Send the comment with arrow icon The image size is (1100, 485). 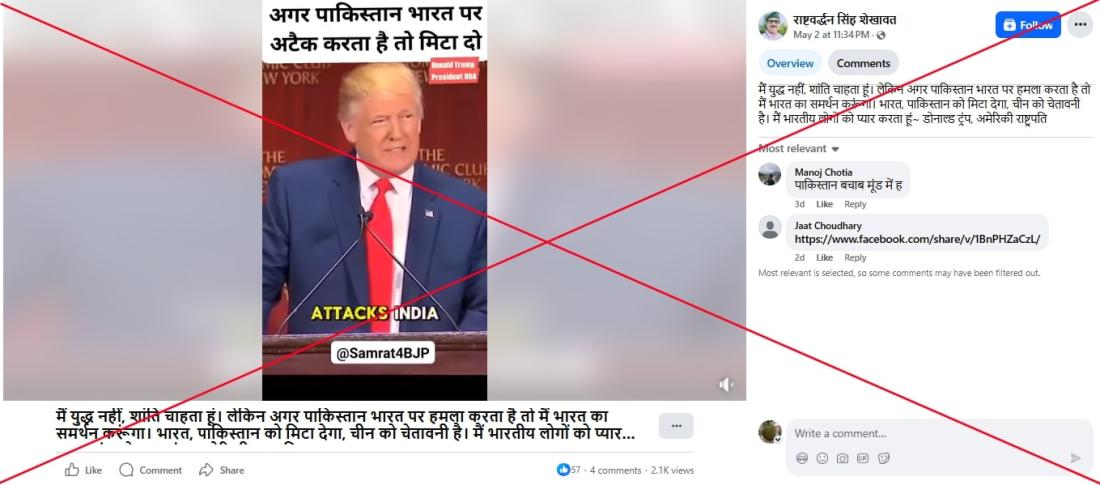coord(1075,458)
